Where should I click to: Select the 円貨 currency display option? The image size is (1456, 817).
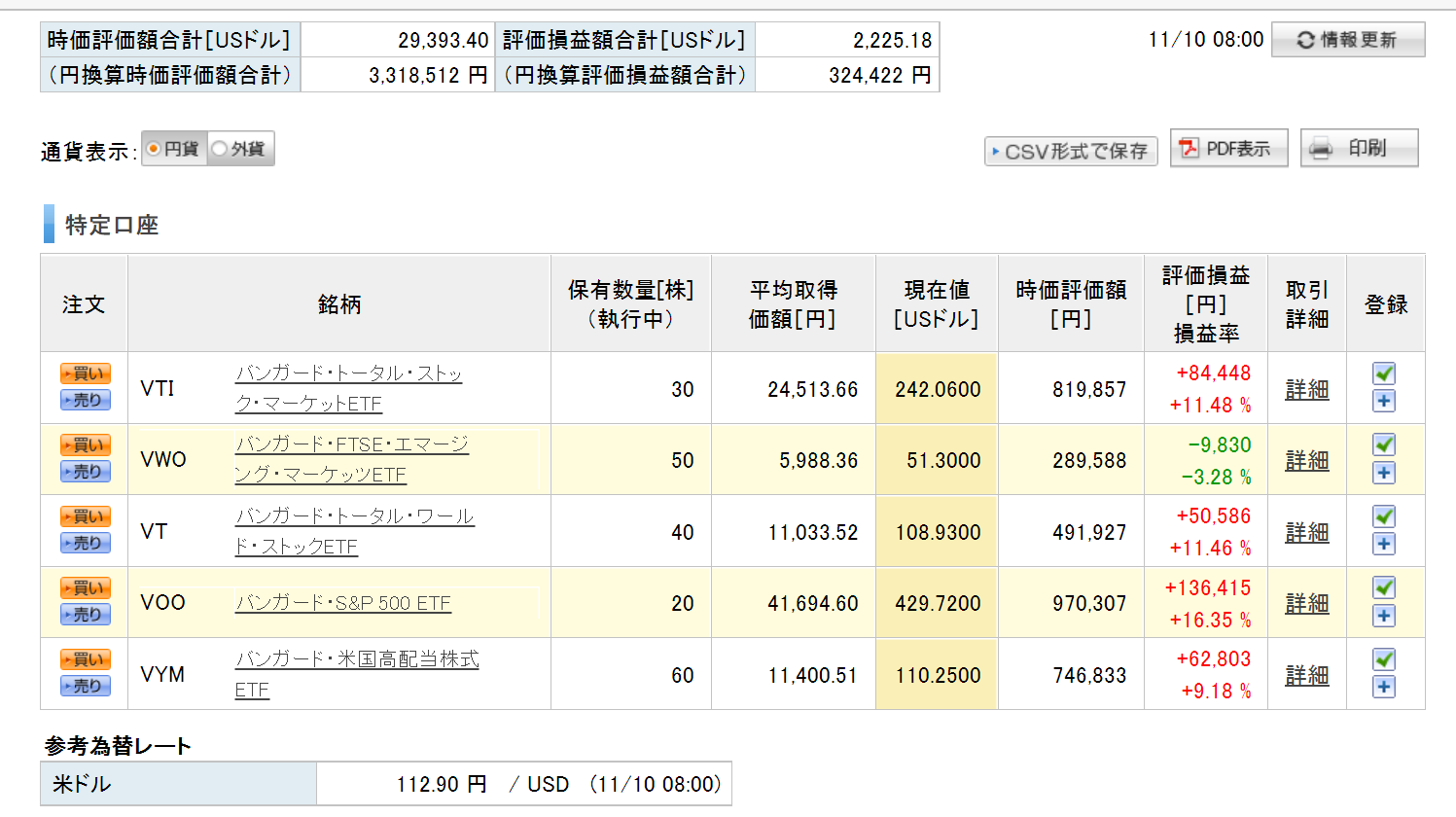(x=174, y=149)
